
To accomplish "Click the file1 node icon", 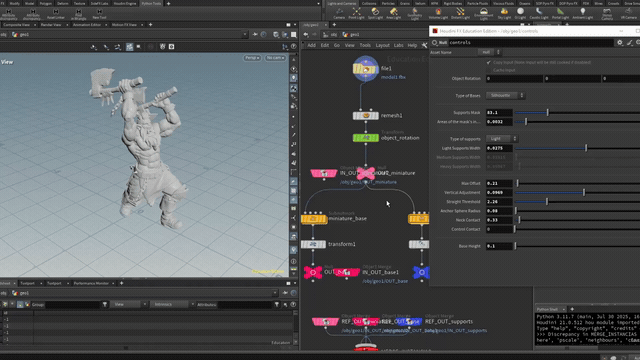I will pyautogui.click(x=366, y=69).
